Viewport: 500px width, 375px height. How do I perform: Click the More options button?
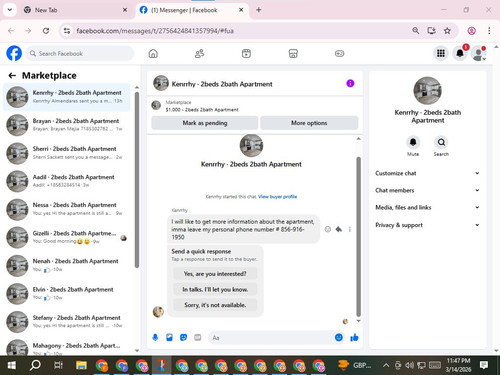pos(309,123)
